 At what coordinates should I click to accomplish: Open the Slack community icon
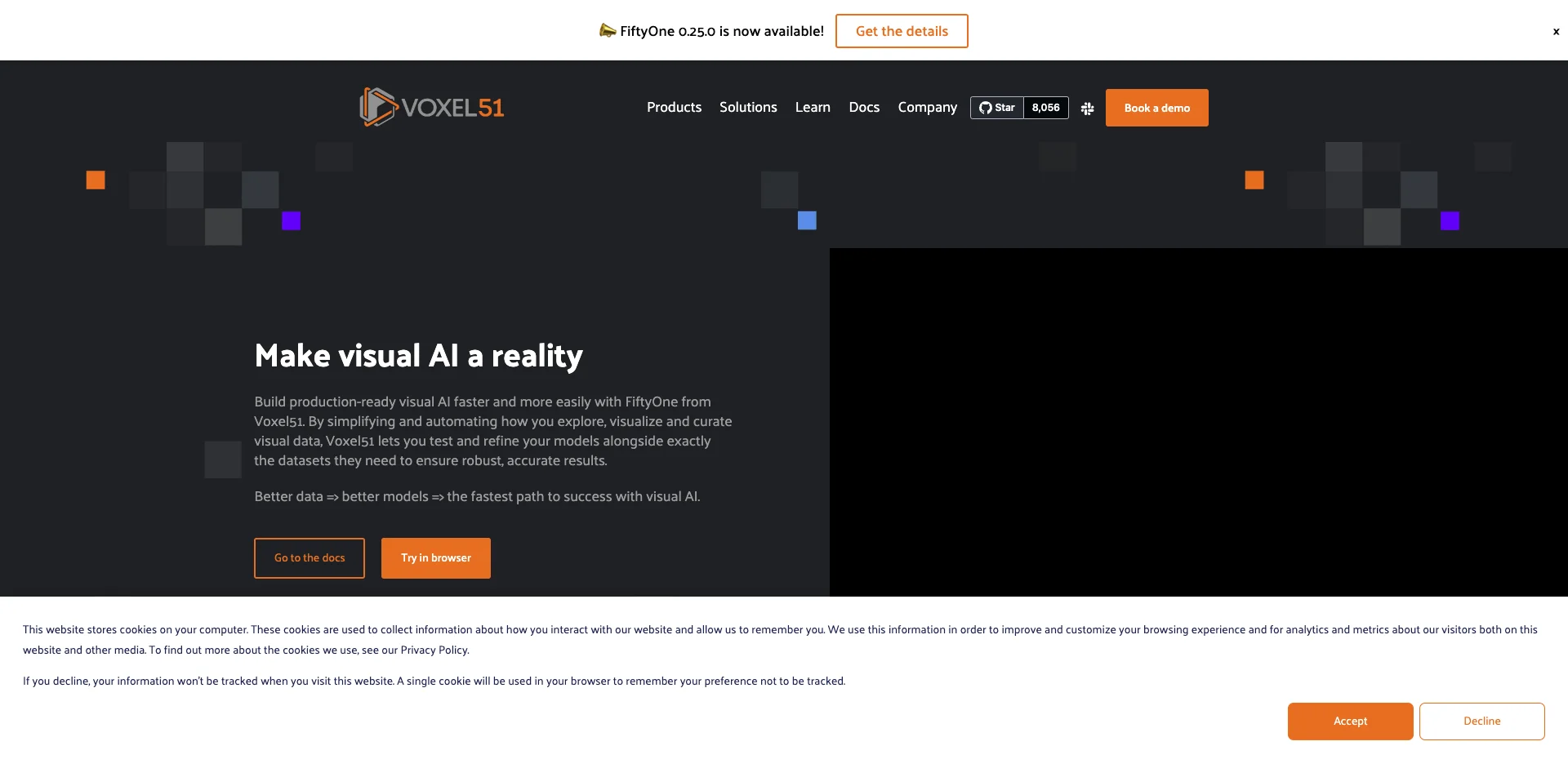tap(1087, 108)
